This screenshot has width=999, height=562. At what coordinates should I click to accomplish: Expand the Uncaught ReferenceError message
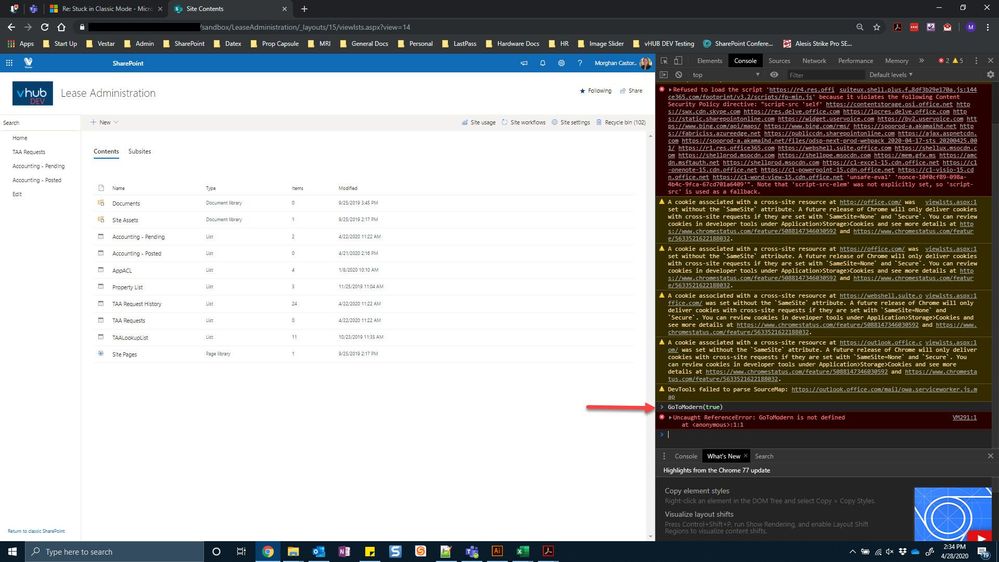click(x=670, y=417)
